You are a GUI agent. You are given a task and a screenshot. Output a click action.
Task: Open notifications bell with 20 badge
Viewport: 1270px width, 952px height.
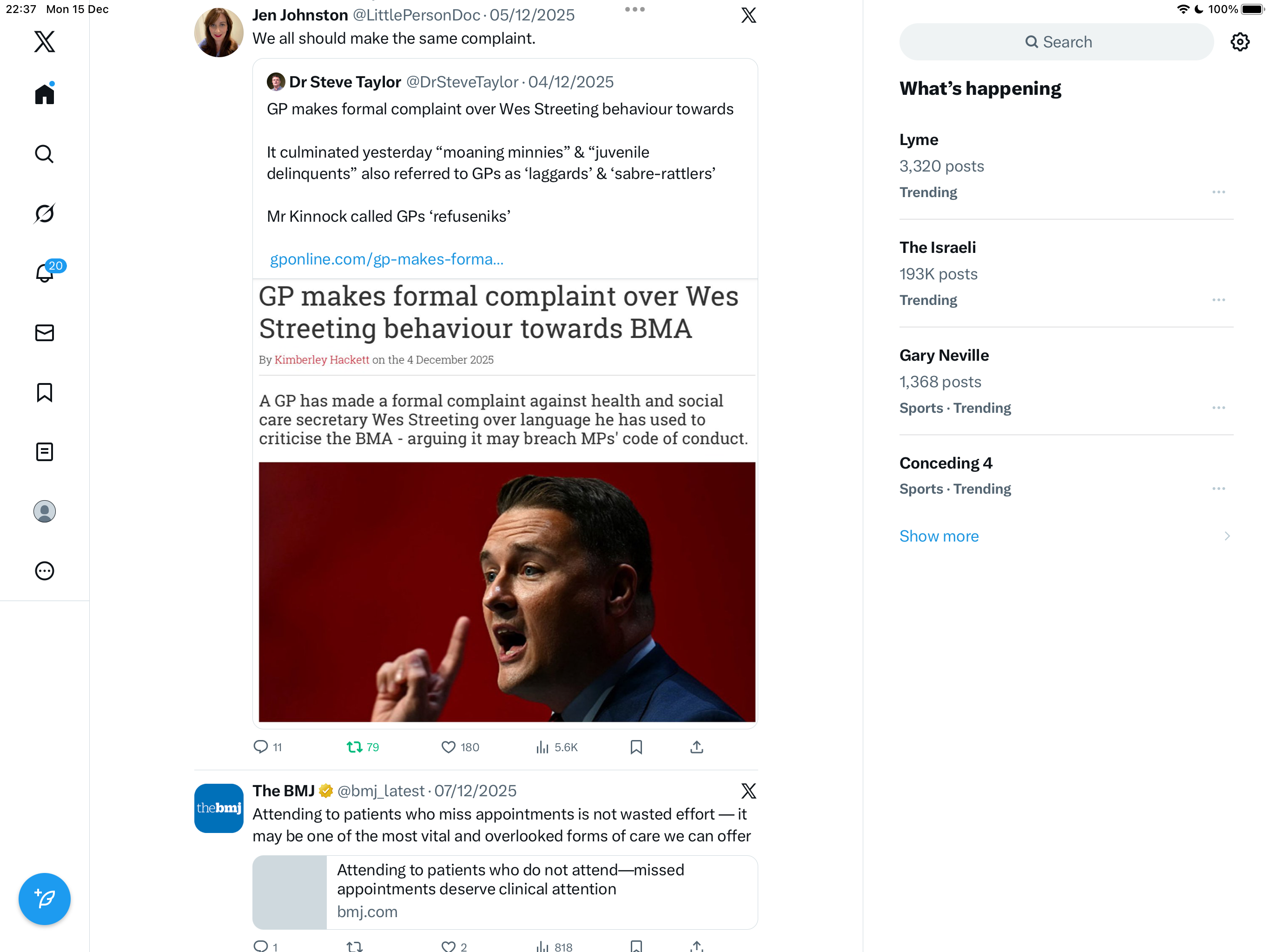44,273
